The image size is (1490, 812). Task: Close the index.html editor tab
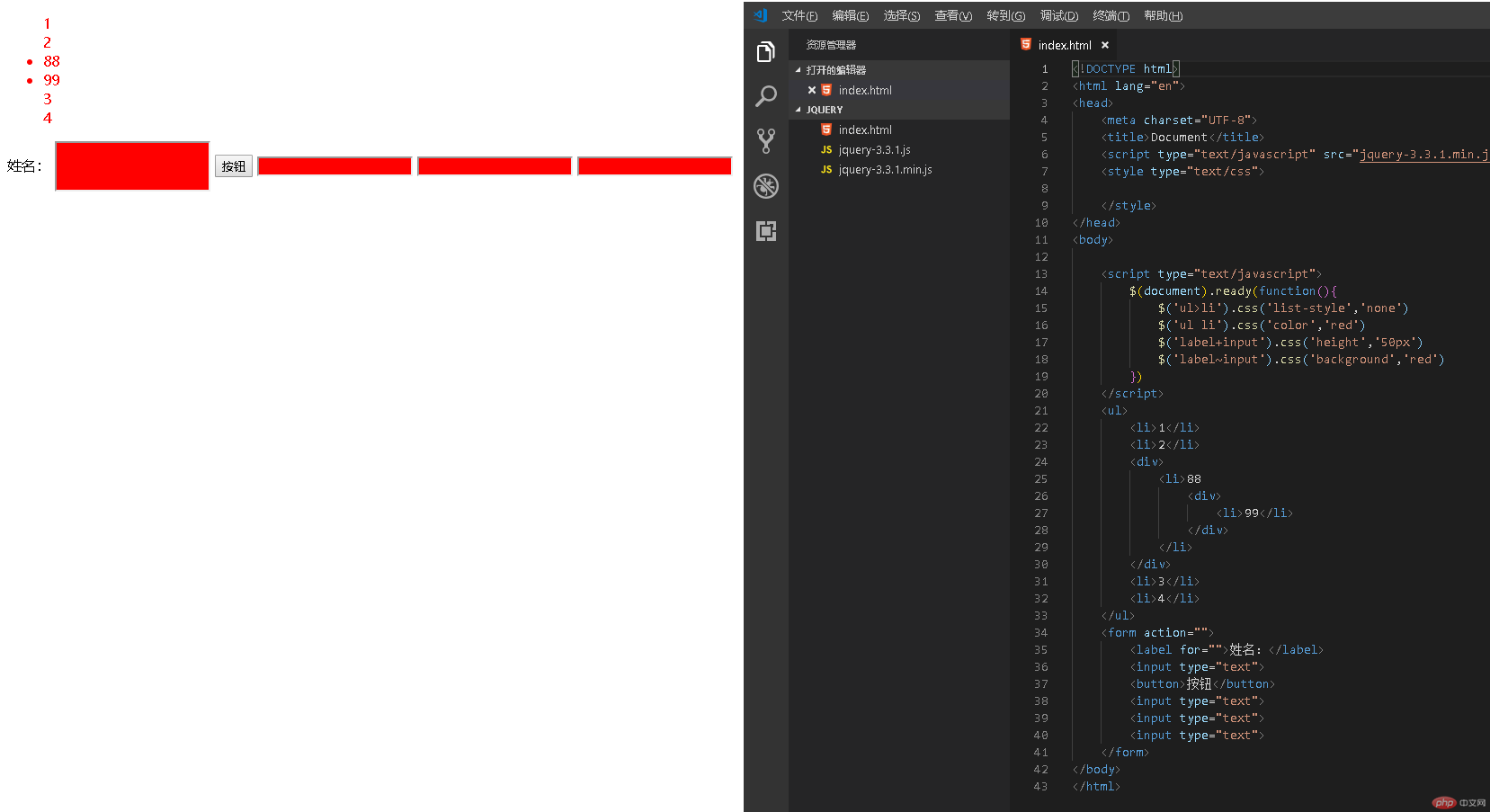(1105, 45)
